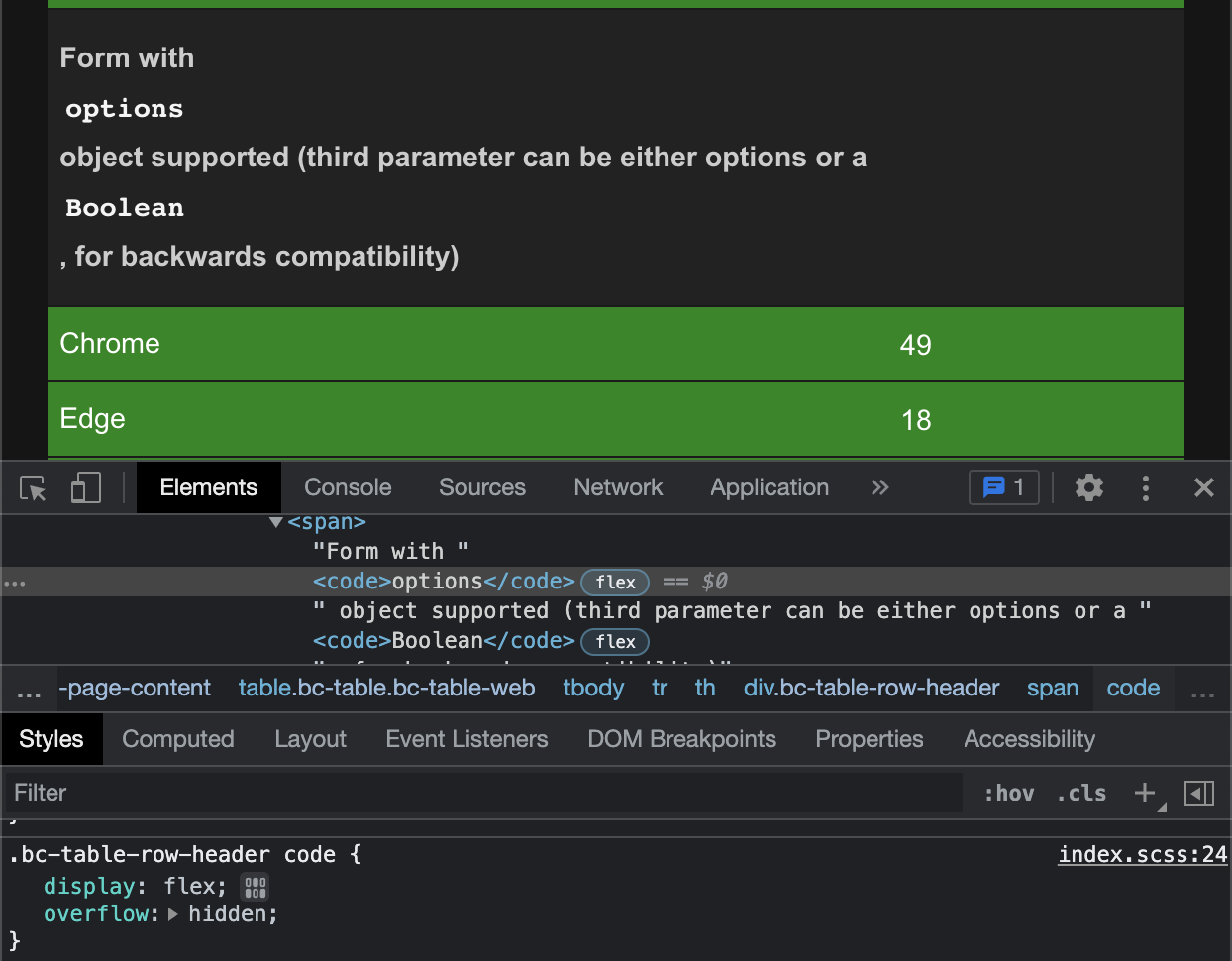Open the flexbox editor icon

point(256,887)
